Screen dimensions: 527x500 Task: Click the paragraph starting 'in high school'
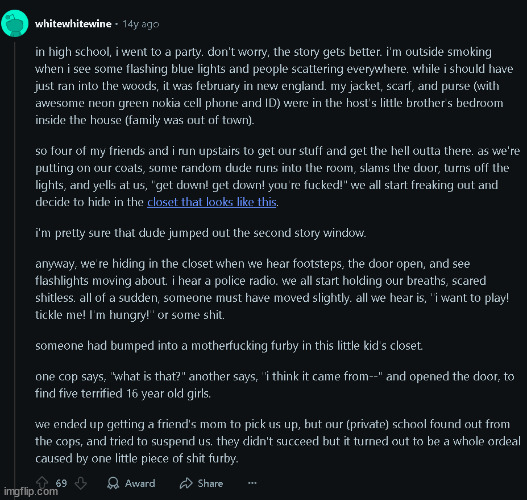[x=274, y=86]
